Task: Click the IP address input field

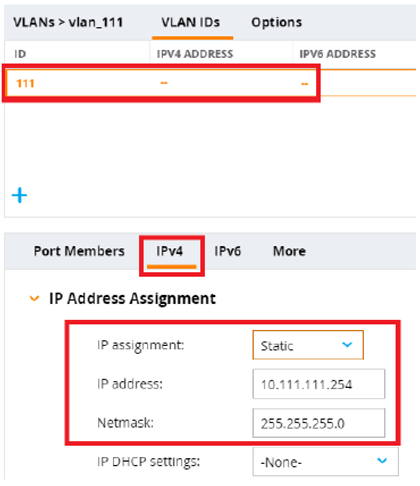Action: coord(319,384)
